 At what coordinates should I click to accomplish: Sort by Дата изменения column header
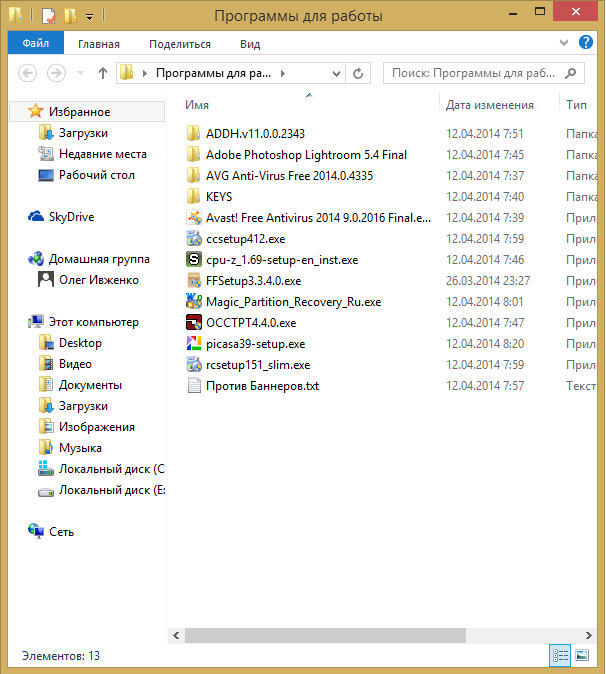[x=490, y=105]
